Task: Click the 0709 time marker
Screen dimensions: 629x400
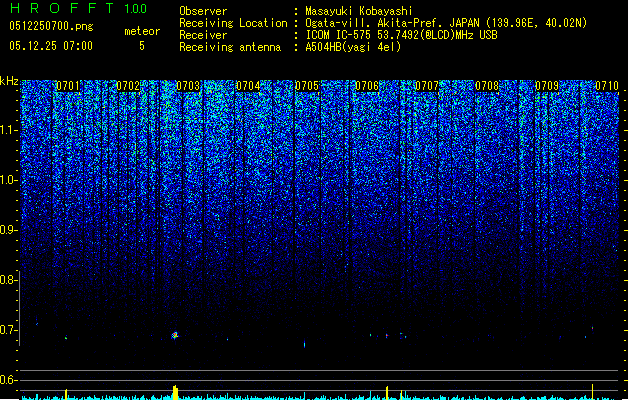Action: coord(547,86)
